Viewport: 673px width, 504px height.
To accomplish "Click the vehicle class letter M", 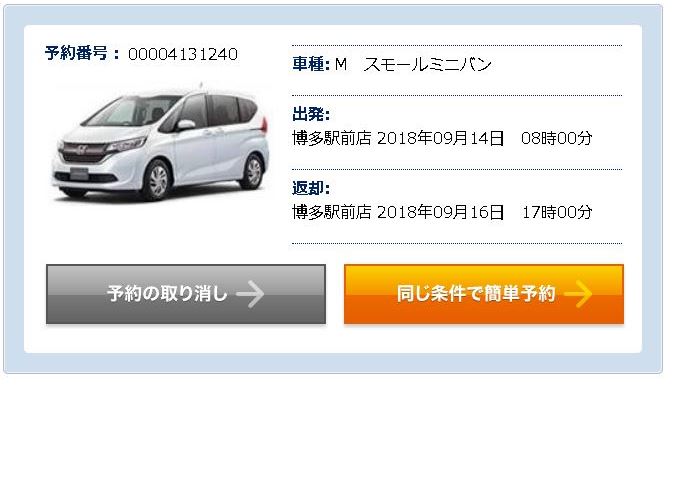I will pyautogui.click(x=341, y=64).
